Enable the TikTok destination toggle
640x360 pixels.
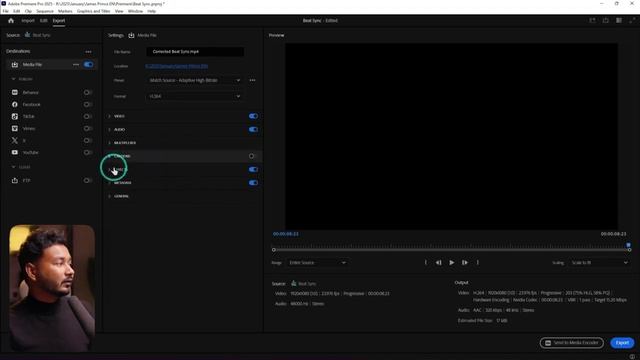point(87,116)
